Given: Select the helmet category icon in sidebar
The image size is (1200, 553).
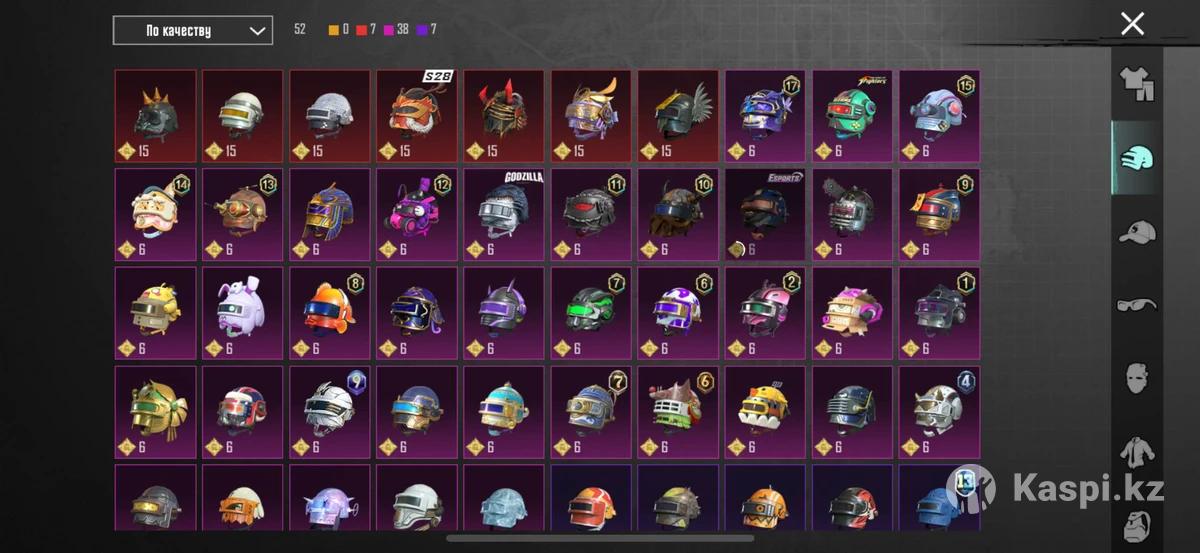Looking at the screenshot, I should click(x=1136, y=159).
